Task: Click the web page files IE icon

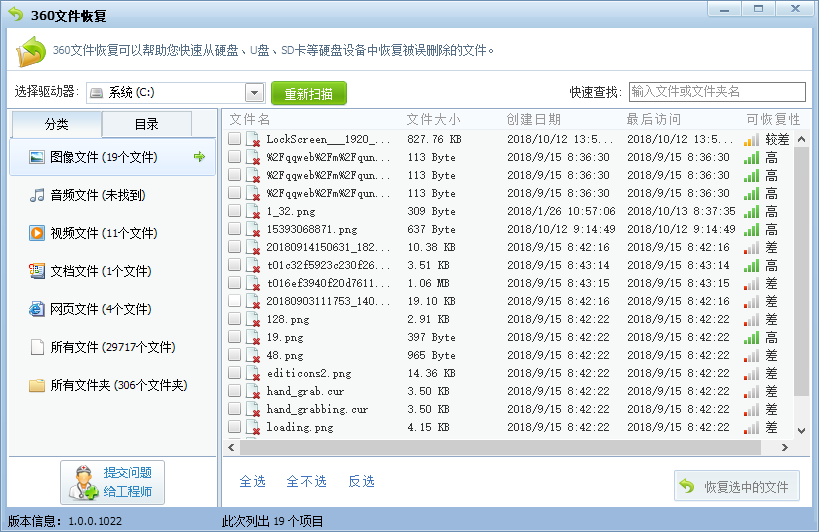Action: pos(37,309)
